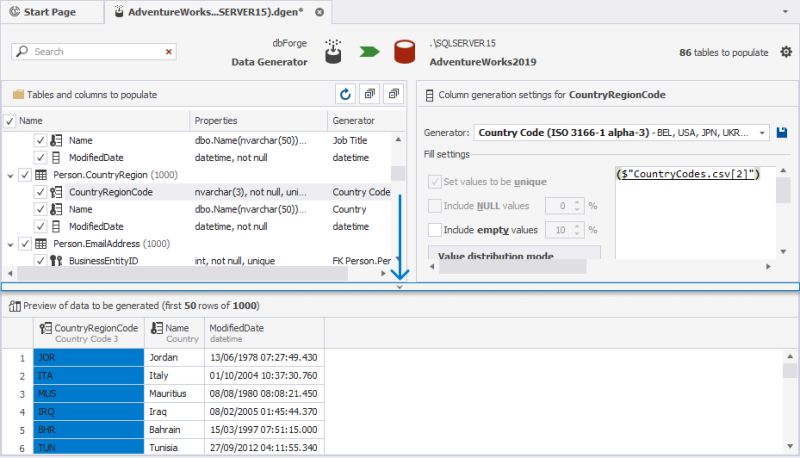
Task: Uncheck checkbox for Name column with Country generator
Action: pyautogui.click(x=40, y=209)
